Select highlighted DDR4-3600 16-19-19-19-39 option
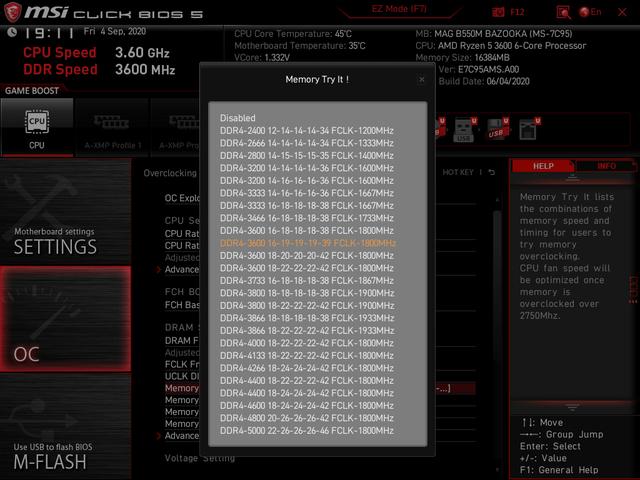The image size is (640, 480). pyautogui.click(x=307, y=243)
